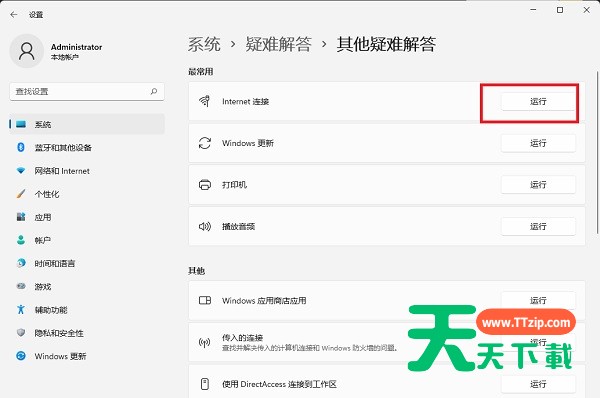Image resolution: width=600 pixels, height=398 pixels.
Task: Open 网络和 Internet wifi icon
Action: [21, 171]
